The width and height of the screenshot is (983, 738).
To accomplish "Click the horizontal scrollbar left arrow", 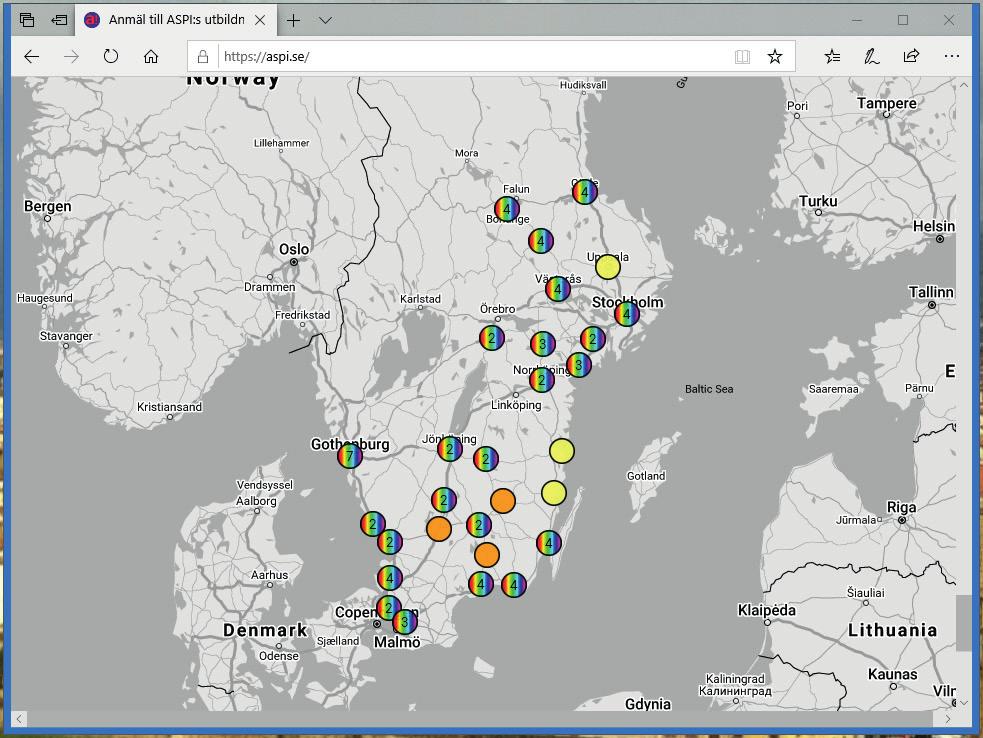I will 19,719.
